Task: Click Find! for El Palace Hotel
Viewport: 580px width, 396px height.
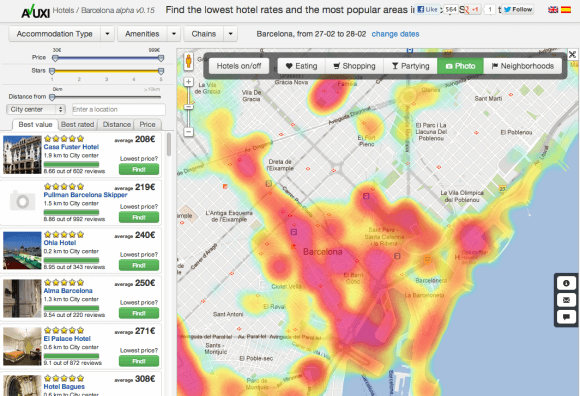Action: [139, 361]
